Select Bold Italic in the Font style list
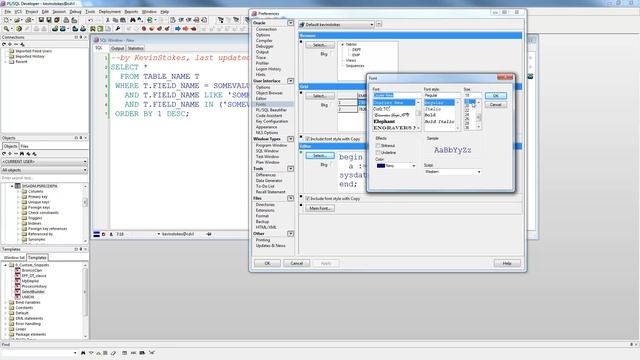 (x=439, y=122)
